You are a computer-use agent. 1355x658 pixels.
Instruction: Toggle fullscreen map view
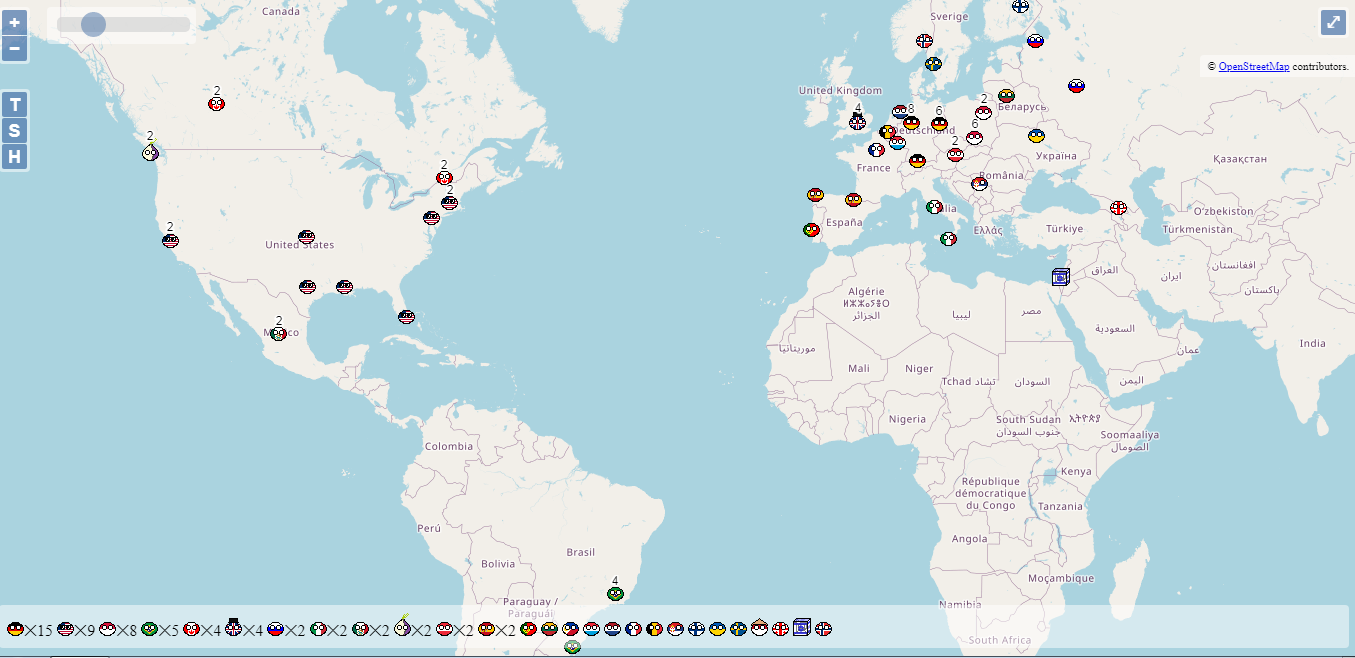point(1333,22)
